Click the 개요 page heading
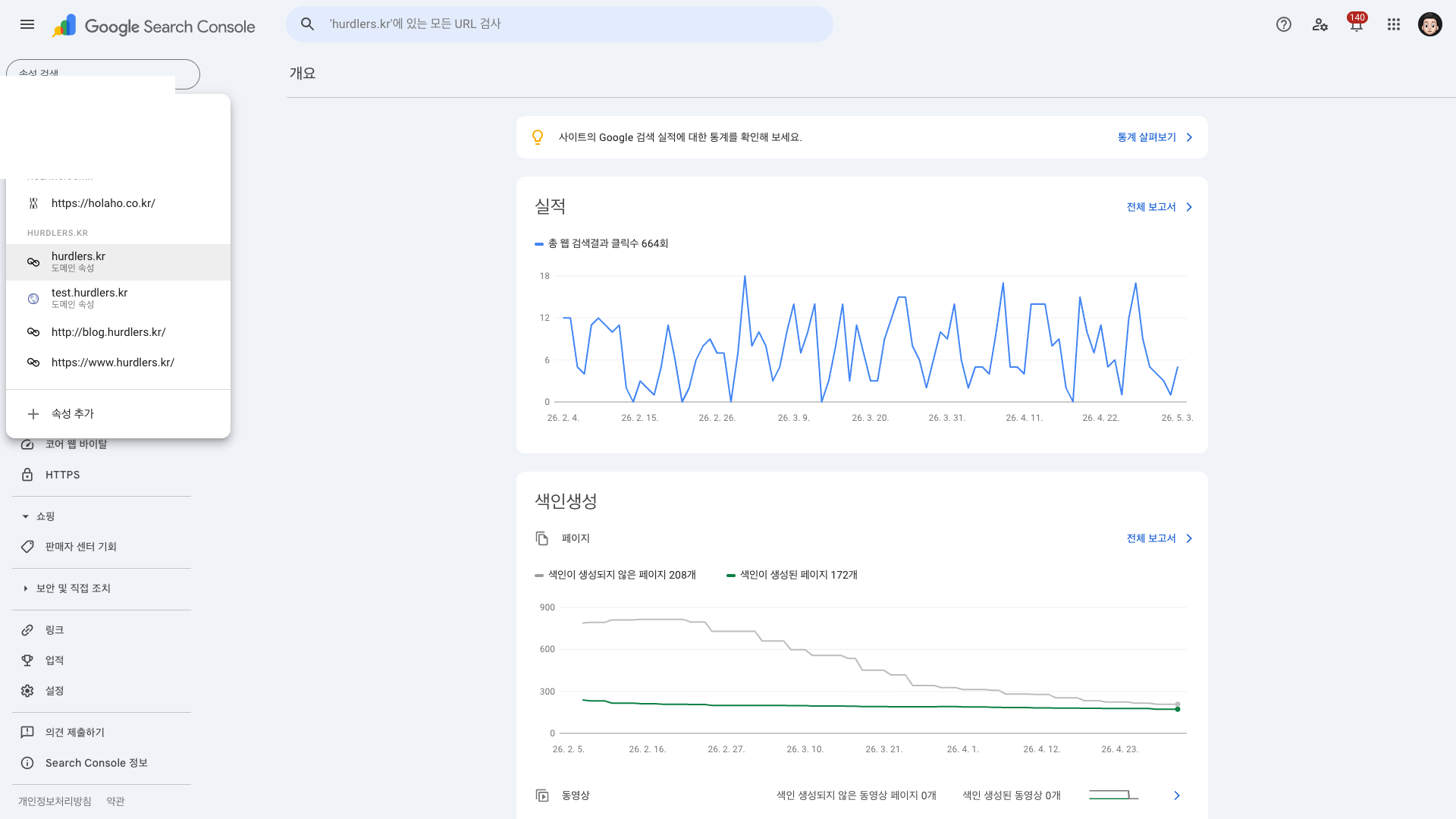The height and width of the screenshot is (819, 1456). [303, 74]
